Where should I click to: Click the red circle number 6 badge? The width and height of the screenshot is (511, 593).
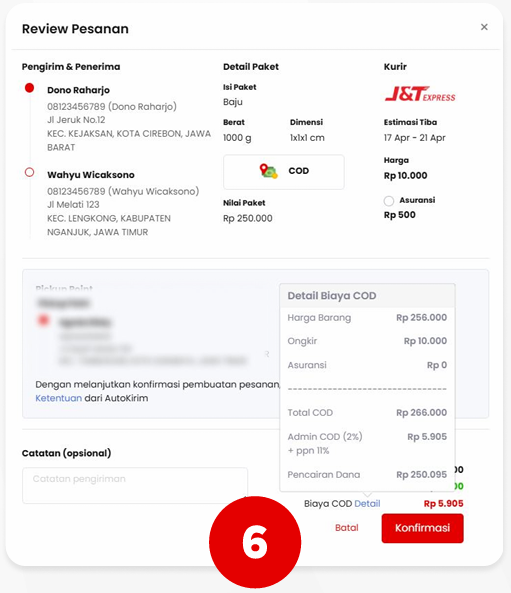coord(255,542)
